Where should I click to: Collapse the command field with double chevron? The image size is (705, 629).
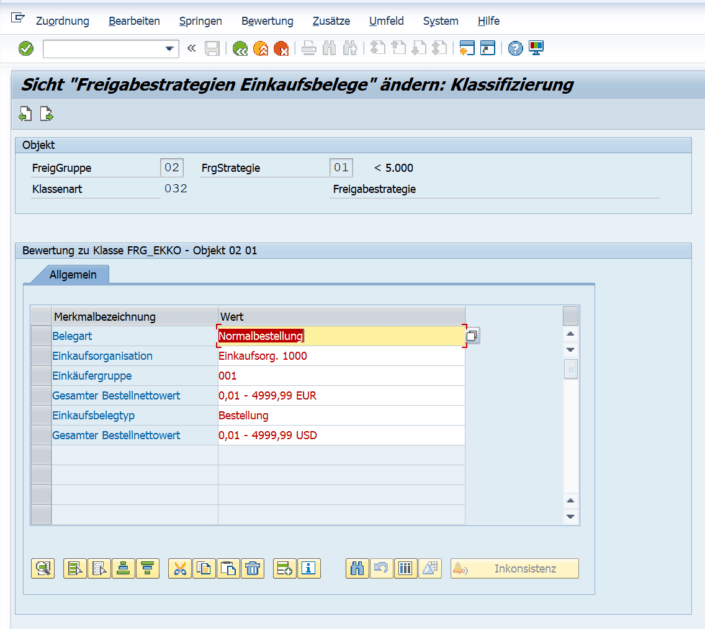(191, 48)
